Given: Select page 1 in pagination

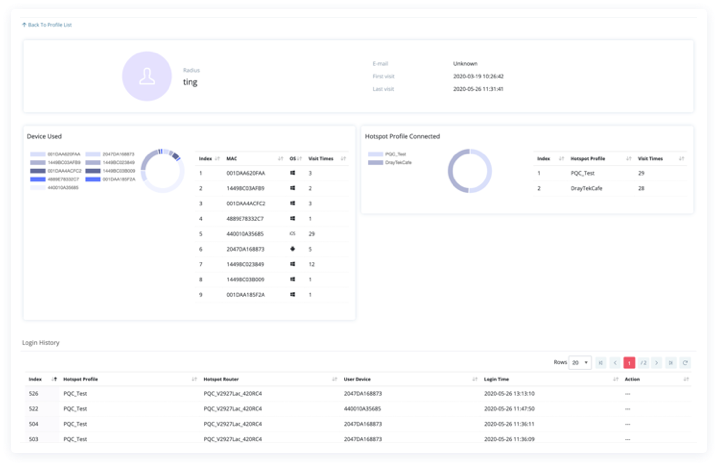Looking at the screenshot, I should tap(629, 362).
